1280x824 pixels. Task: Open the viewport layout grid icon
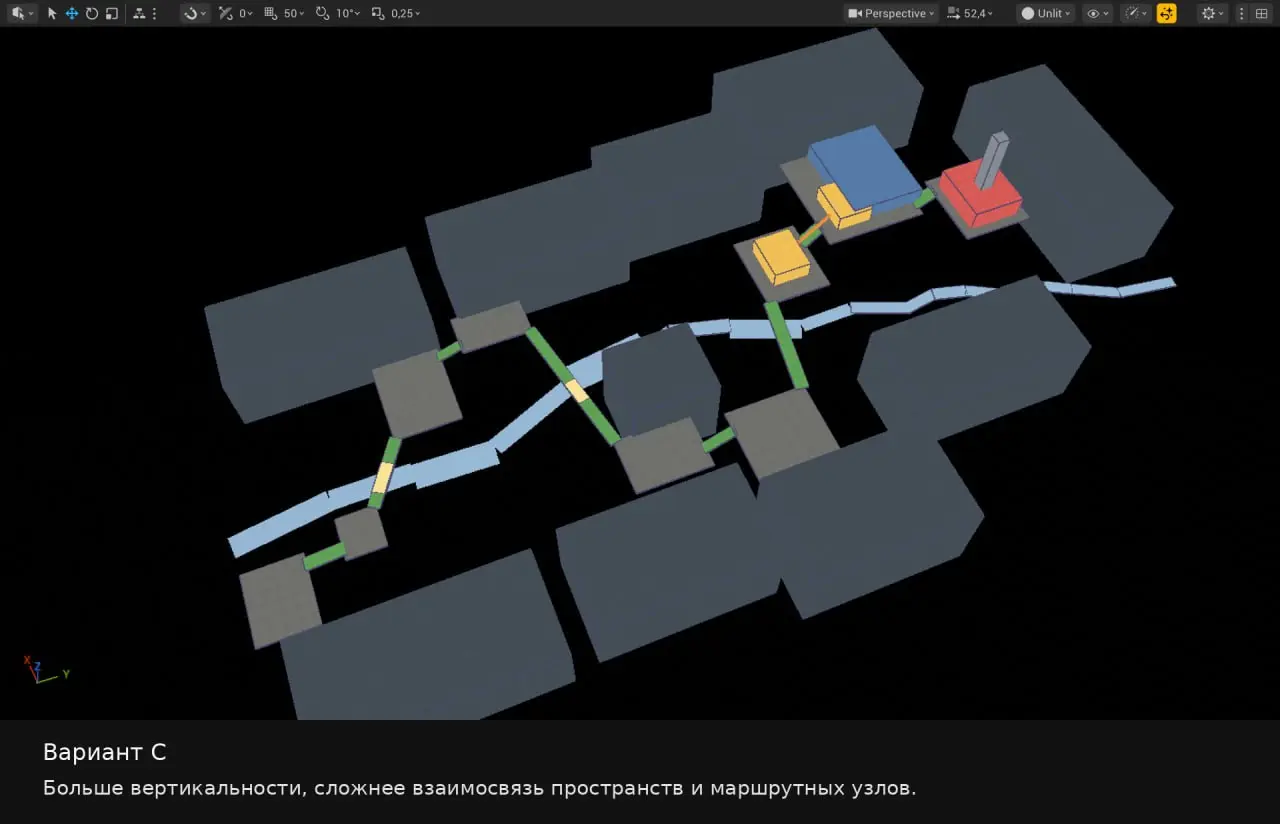[x=1261, y=14]
